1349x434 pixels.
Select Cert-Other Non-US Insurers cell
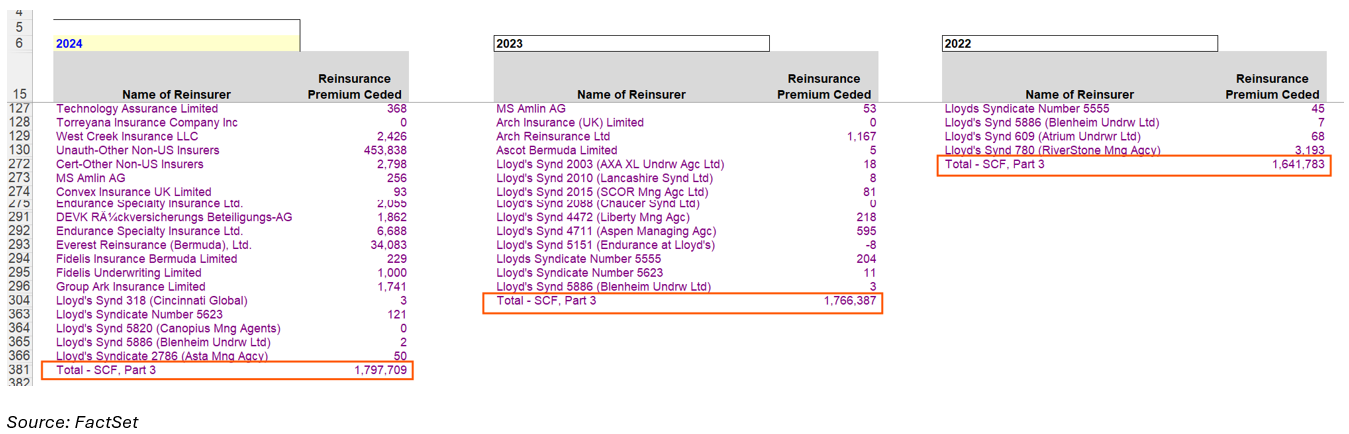pos(130,164)
